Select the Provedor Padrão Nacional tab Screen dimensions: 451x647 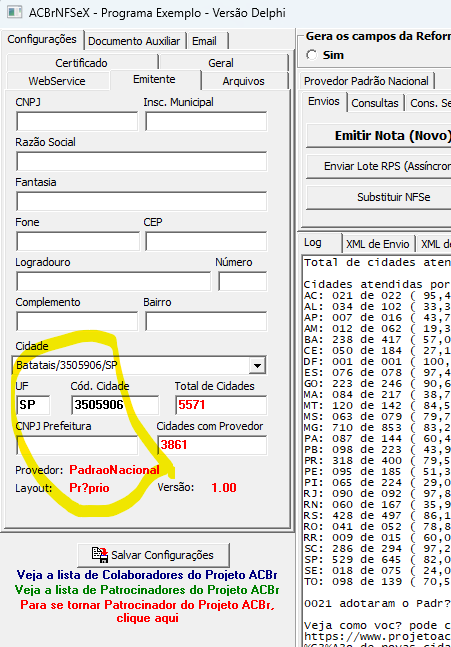[366, 81]
